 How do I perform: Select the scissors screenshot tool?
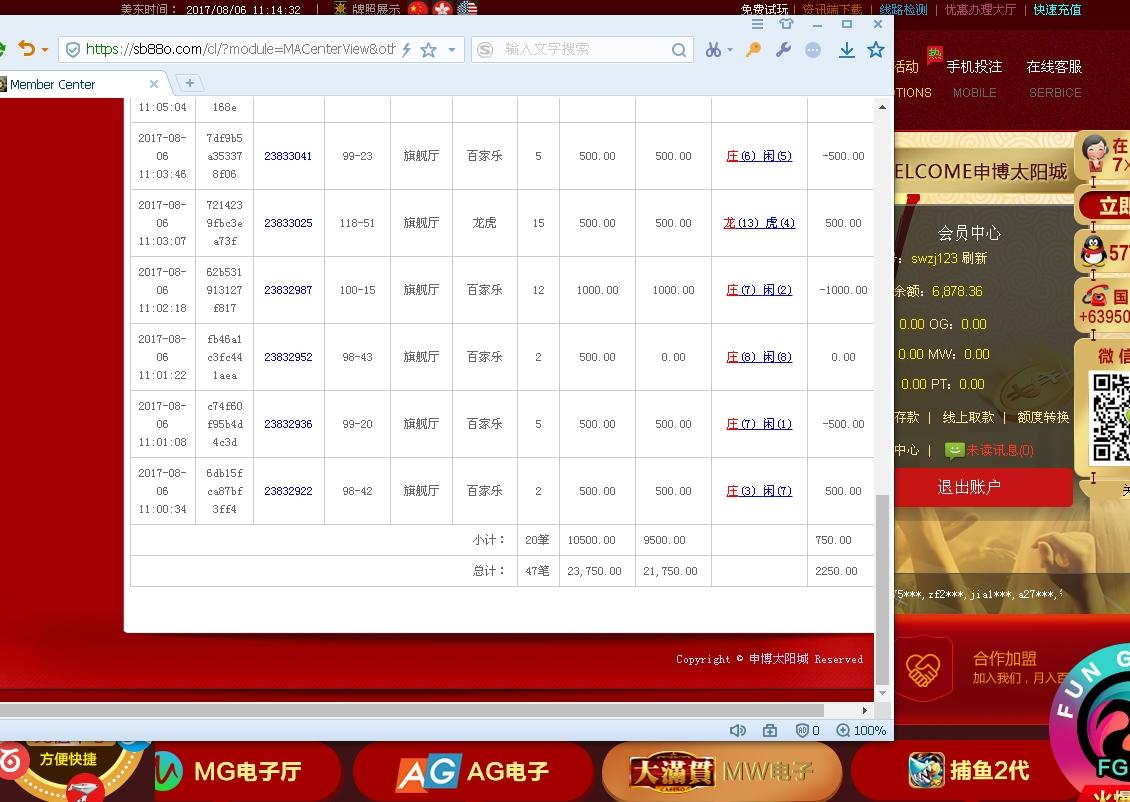point(712,49)
